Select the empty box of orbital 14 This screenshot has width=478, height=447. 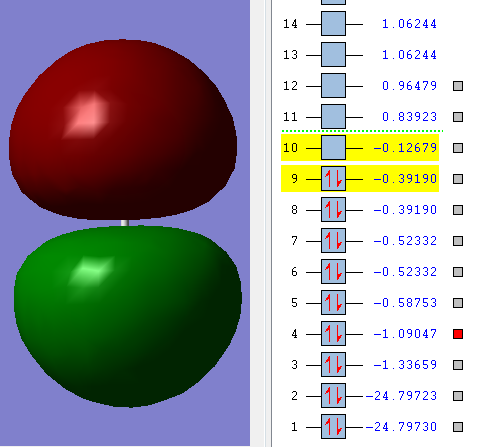point(333,24)
